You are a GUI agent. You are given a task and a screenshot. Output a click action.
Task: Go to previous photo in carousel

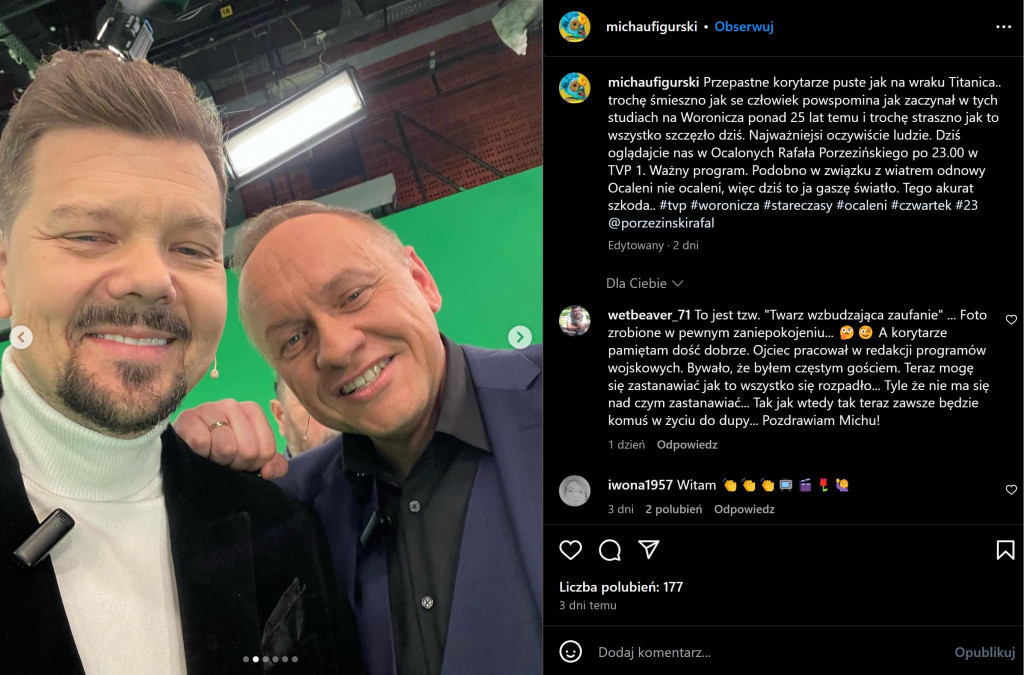coord(21,338)
